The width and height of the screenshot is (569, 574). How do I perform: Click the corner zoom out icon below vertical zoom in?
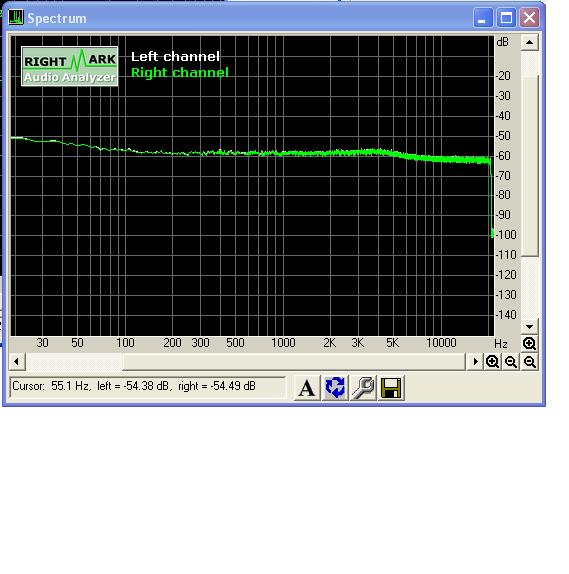click(529, 362)
